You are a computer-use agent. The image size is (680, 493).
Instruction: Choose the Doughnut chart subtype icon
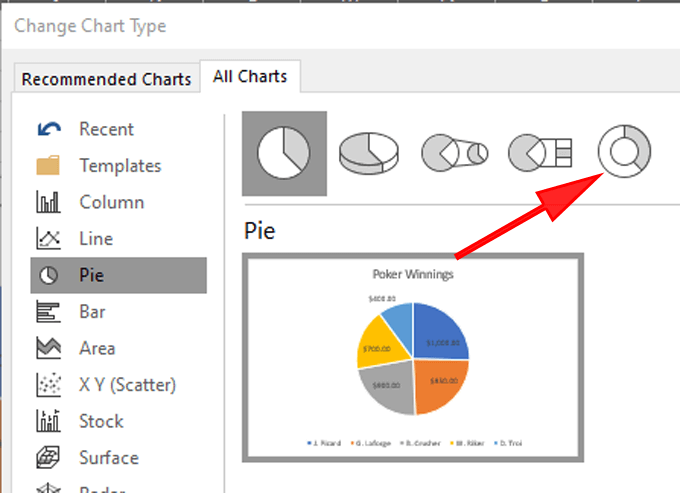coord(624,152)
